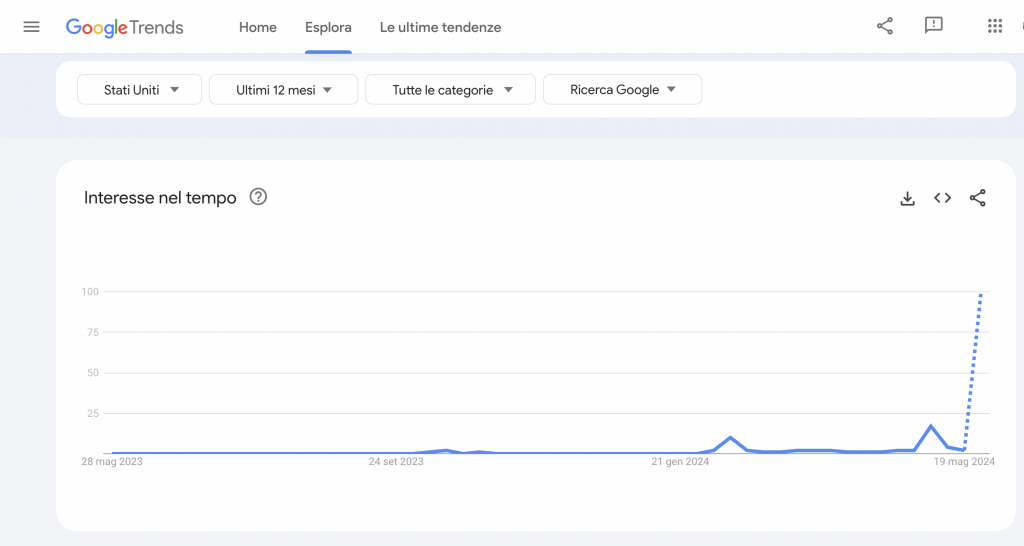Viewport: 1024px width, 546px height.
Task: Go to the Home tab
Action: coord(257,27)
